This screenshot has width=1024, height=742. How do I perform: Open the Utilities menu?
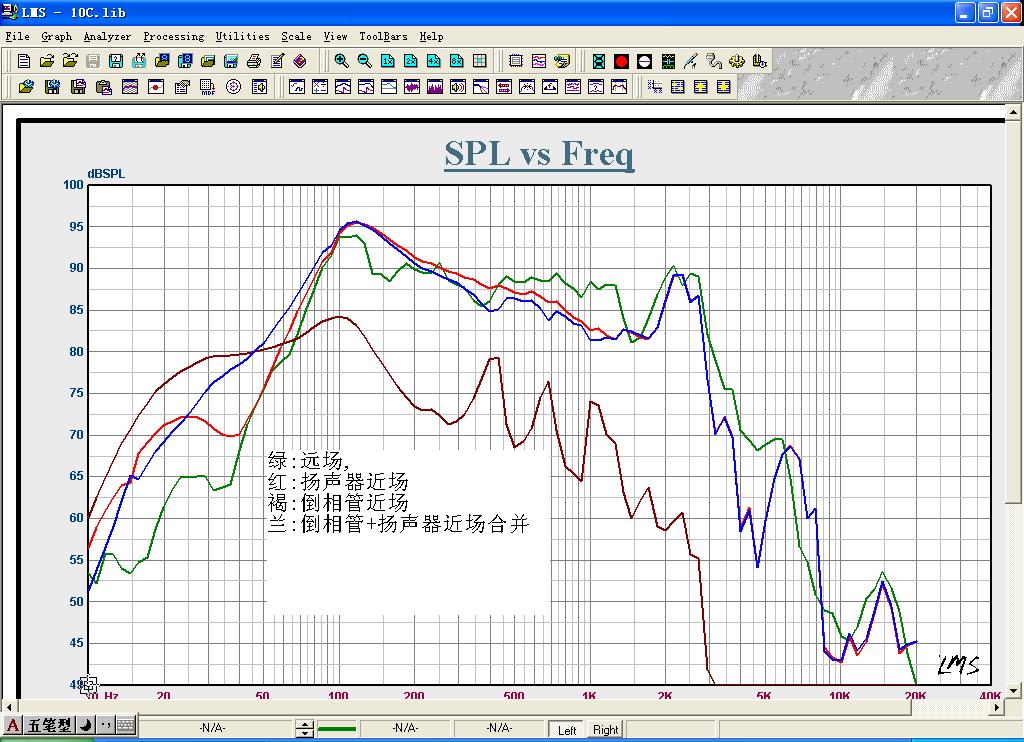click(242, 36)
